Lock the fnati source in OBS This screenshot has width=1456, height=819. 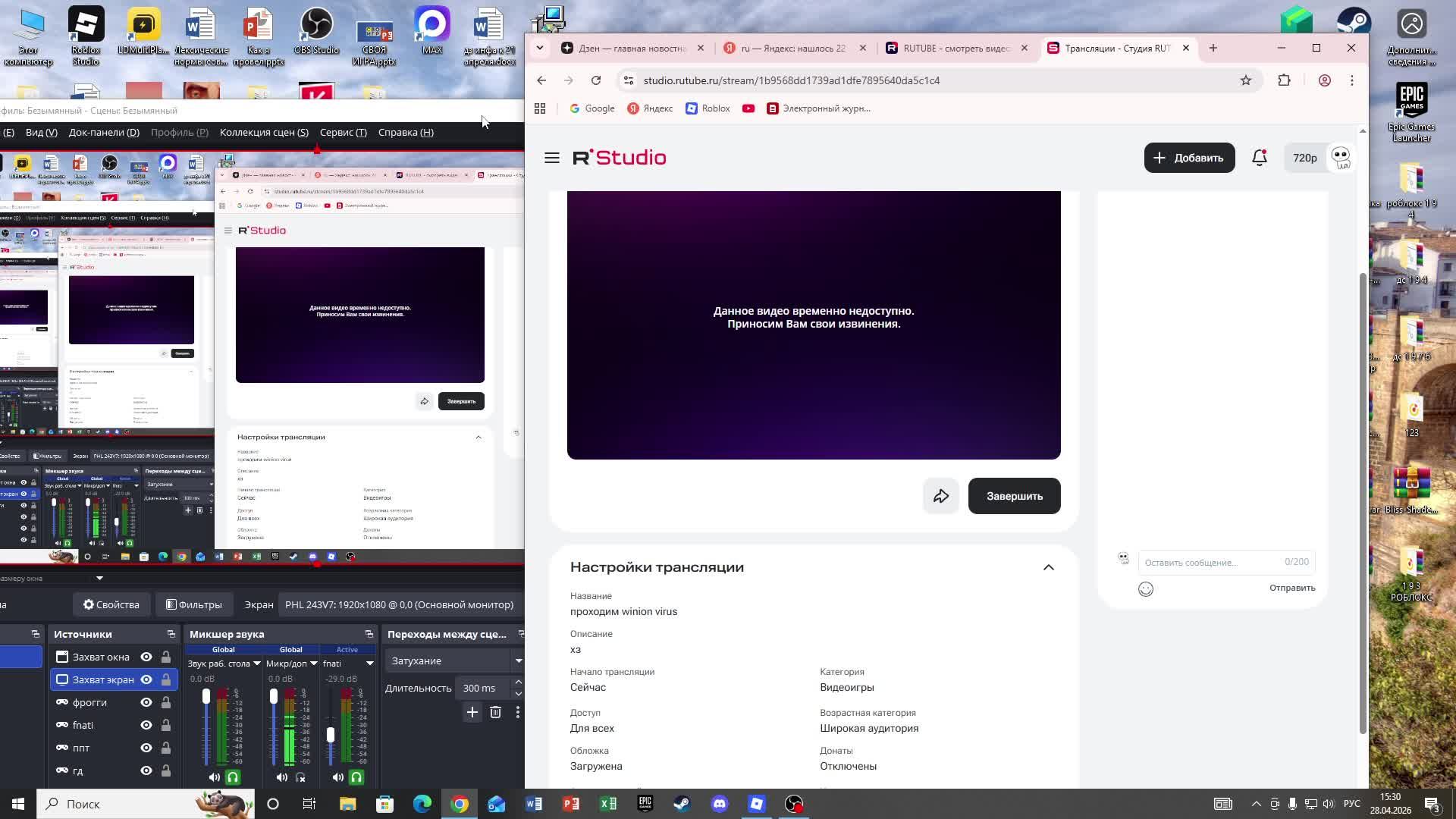pyautogui.click(x=166, y=725)
